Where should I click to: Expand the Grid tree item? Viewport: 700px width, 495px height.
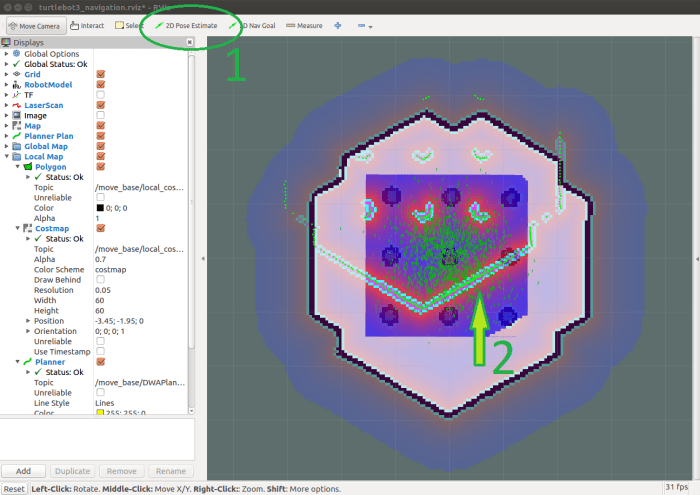coord(6,74)
